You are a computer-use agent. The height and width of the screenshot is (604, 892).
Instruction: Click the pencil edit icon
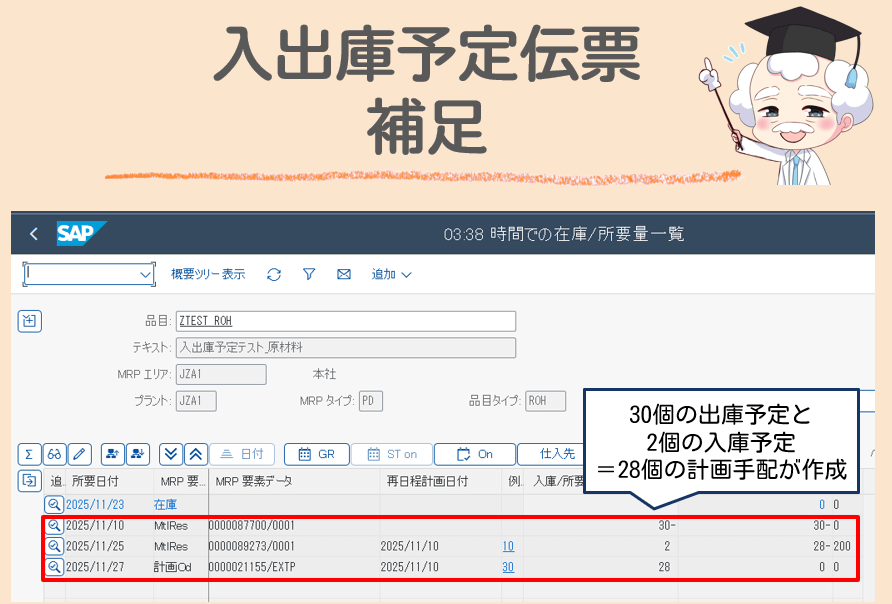(81, 454)
